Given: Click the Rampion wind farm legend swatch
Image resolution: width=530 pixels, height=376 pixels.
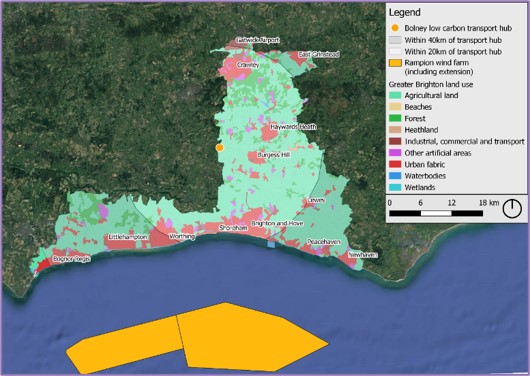Looking at the screenshot, I should click(395, 63).
